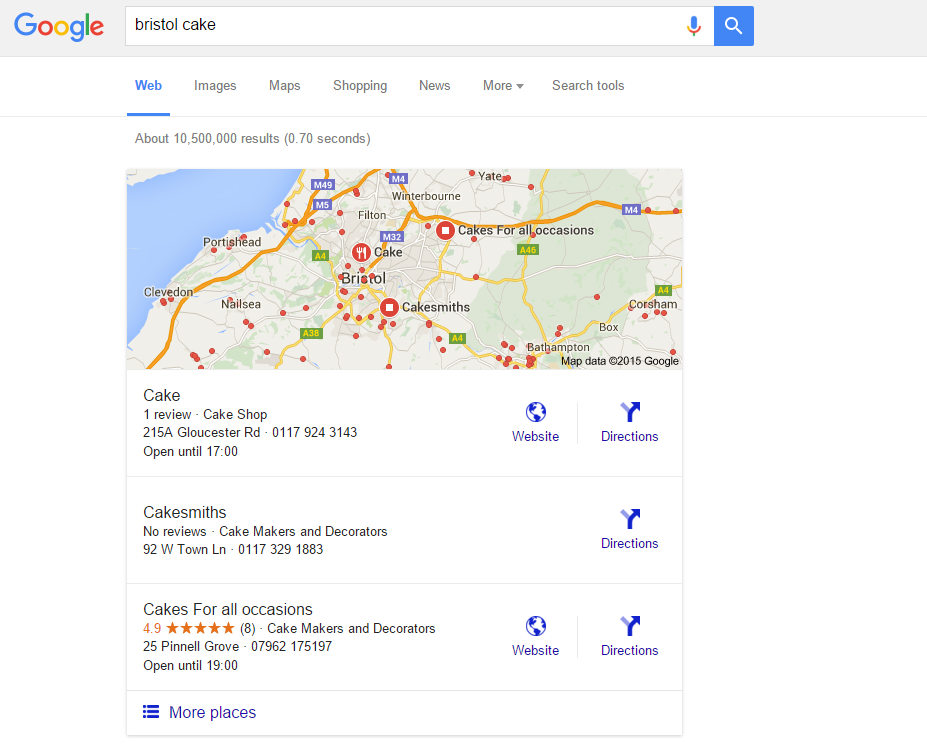Open the News tab
The height and width of the screenshot is (749, 927).
(x=435, y=86)
